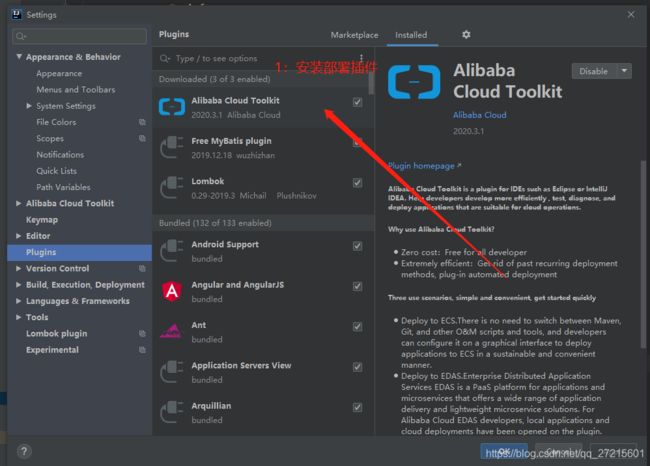The image size is (650, 466).
Task: Toggle Ant plugin enabled checkbox
Action: pos(357,326)
